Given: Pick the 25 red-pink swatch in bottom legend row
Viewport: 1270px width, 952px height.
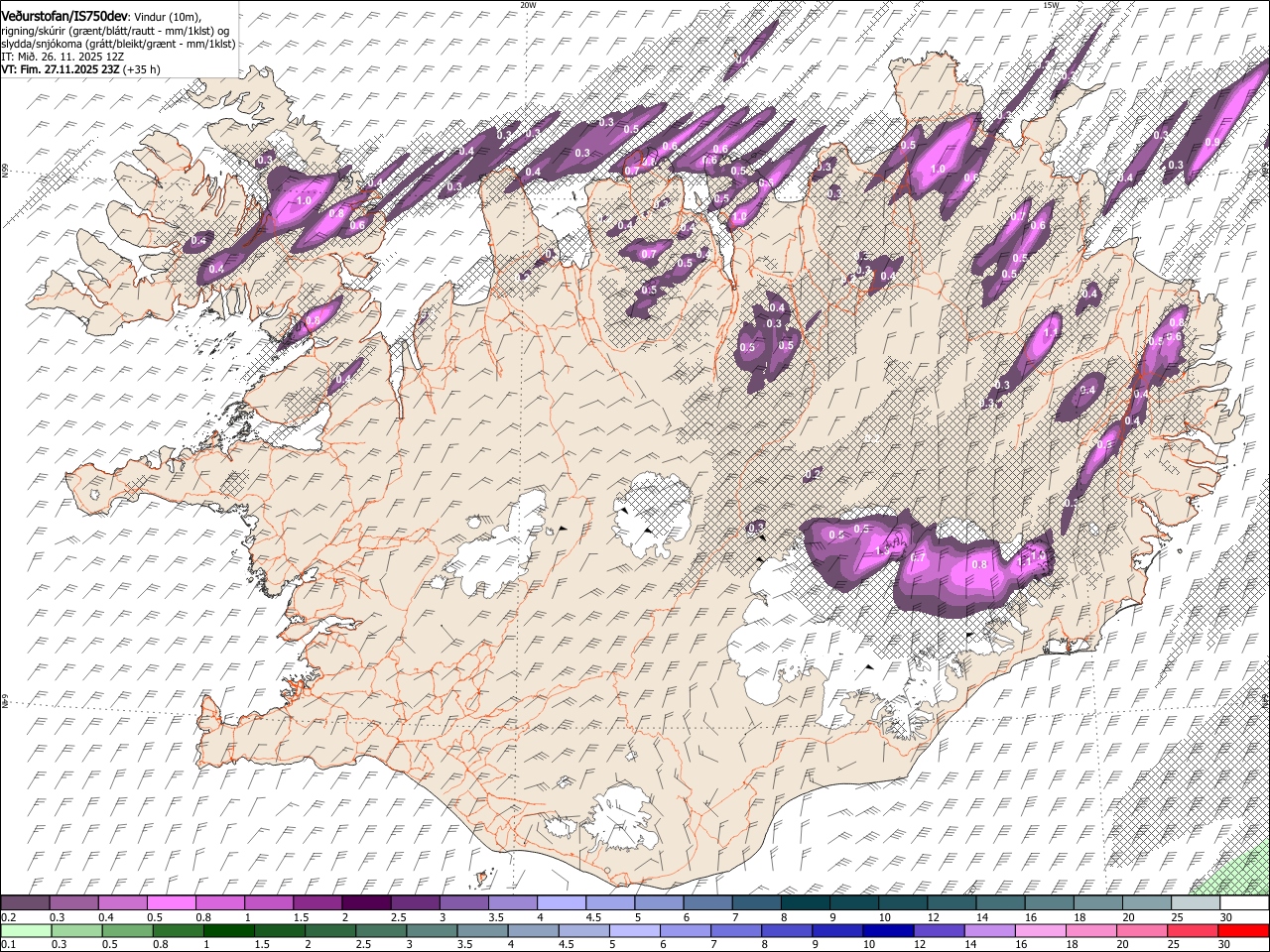Looking at the screenshot, I should [x=1193, y=930].
